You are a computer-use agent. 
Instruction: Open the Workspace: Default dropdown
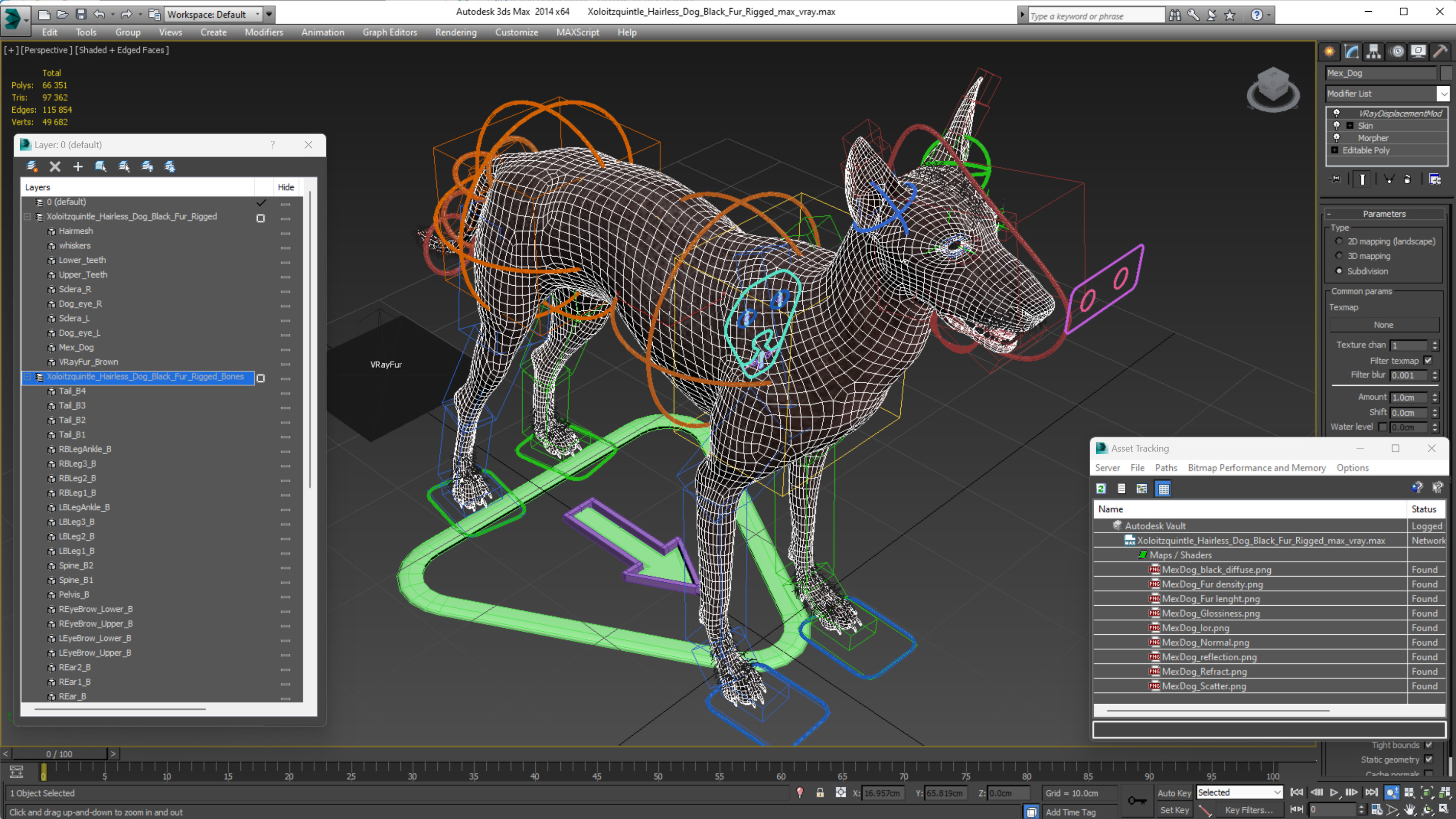(214, 14)
